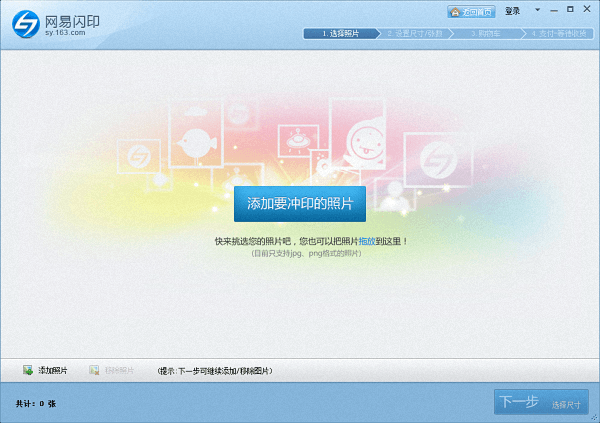Image resolution: width=600 pixels, height=423 pixels.
Task: Click the 返回首页 home button
Action: (470, 11)
